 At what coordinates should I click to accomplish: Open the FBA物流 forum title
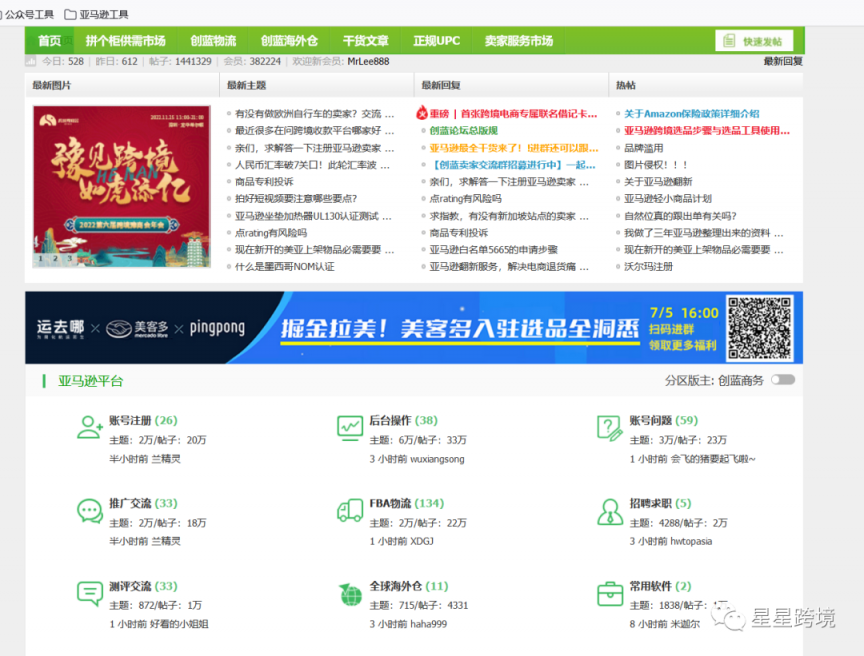390,503
